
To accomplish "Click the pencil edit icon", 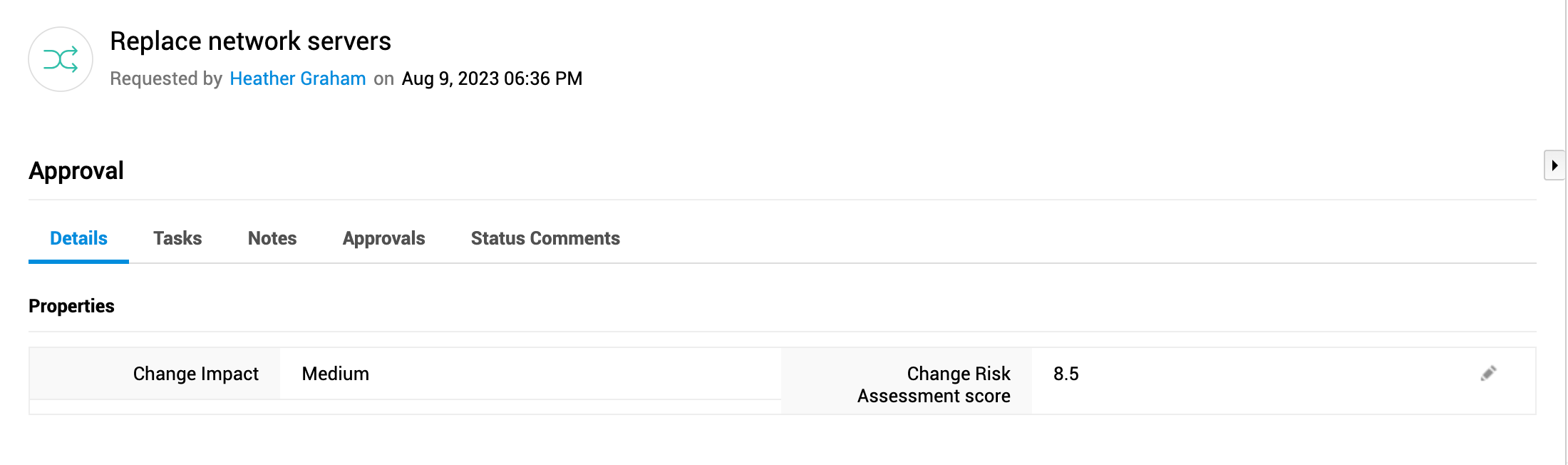I will tap(1488, 374).
